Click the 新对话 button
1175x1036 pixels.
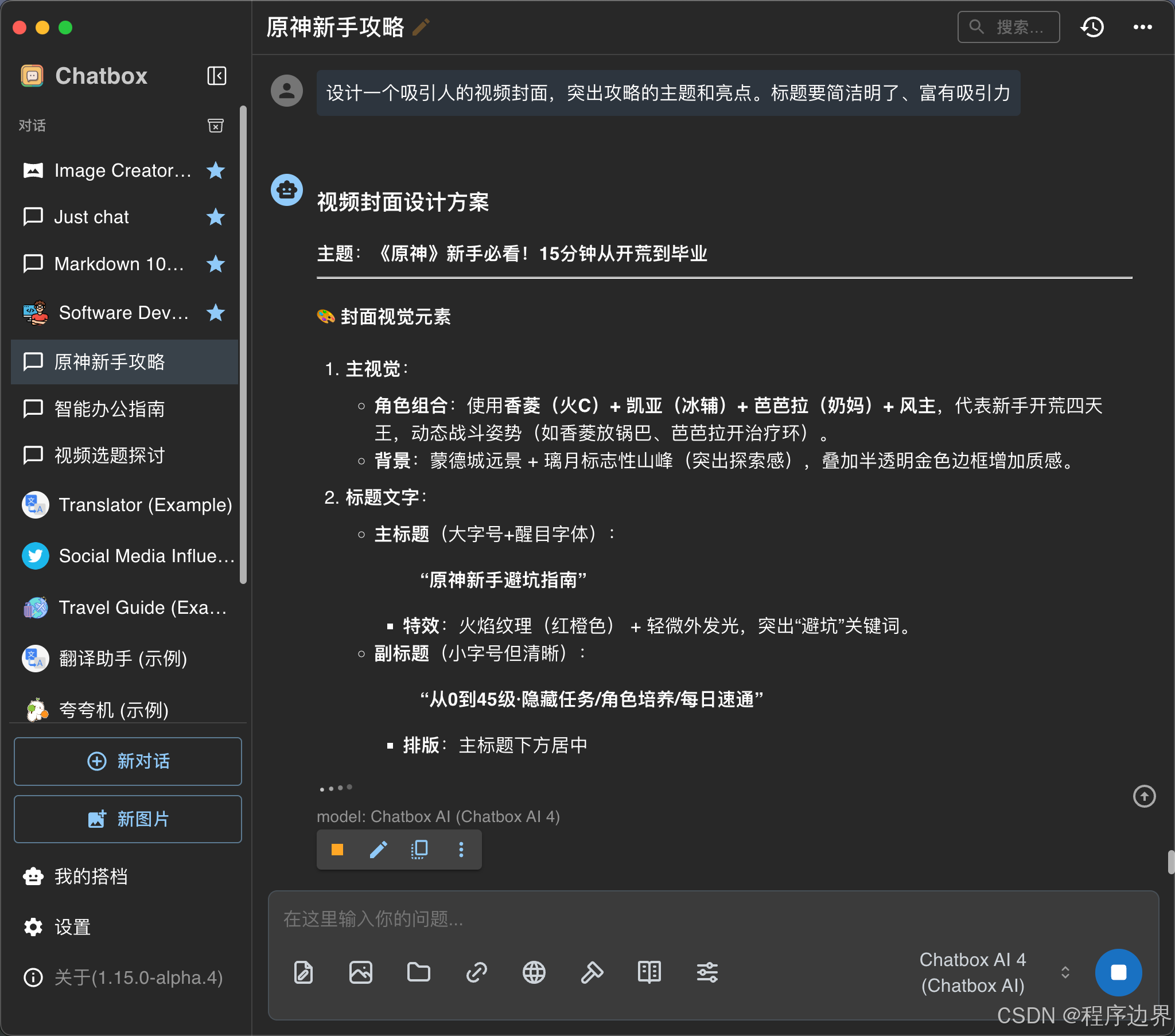click(x=127, y=761)
